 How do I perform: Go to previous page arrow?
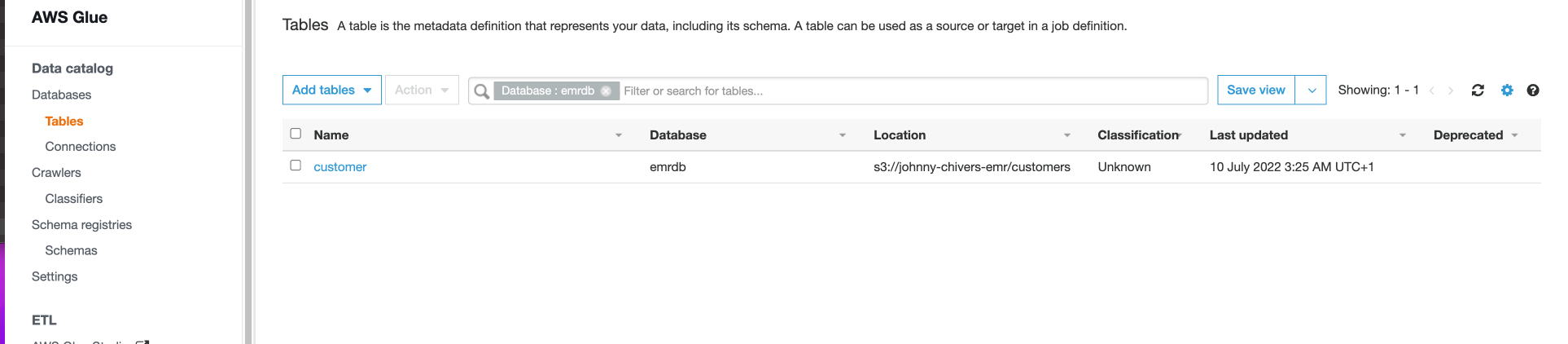click(x=1432, y=90)
